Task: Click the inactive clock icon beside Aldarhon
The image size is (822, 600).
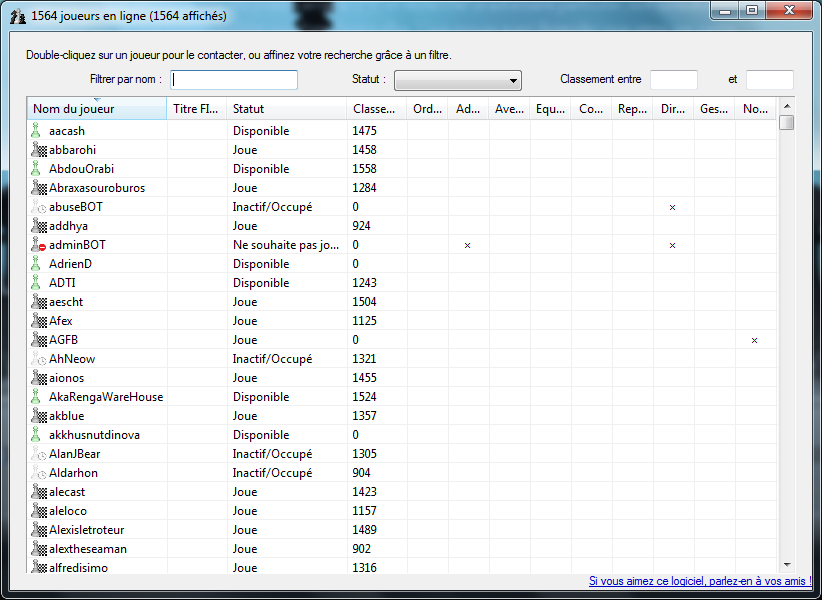Action: 39,473
